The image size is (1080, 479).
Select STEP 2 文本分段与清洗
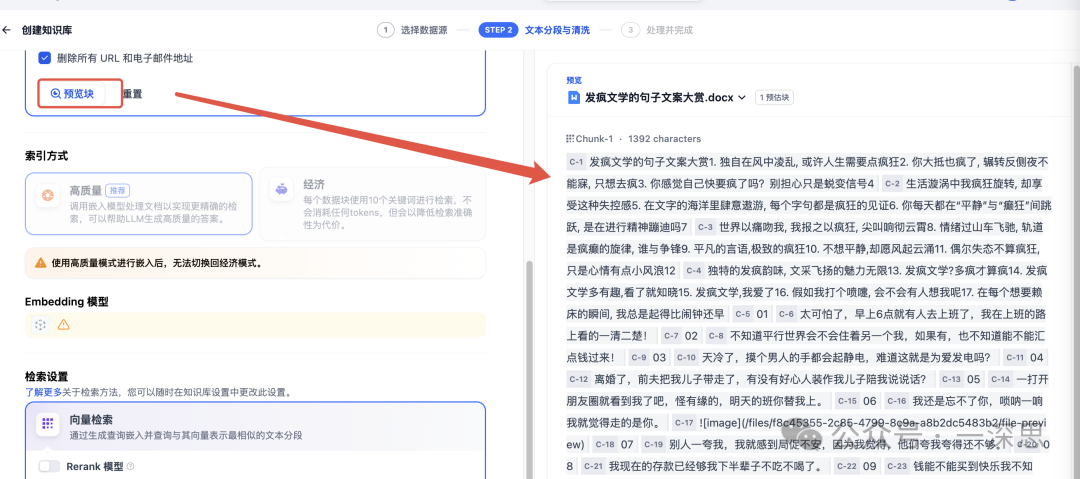click(534, 30)
